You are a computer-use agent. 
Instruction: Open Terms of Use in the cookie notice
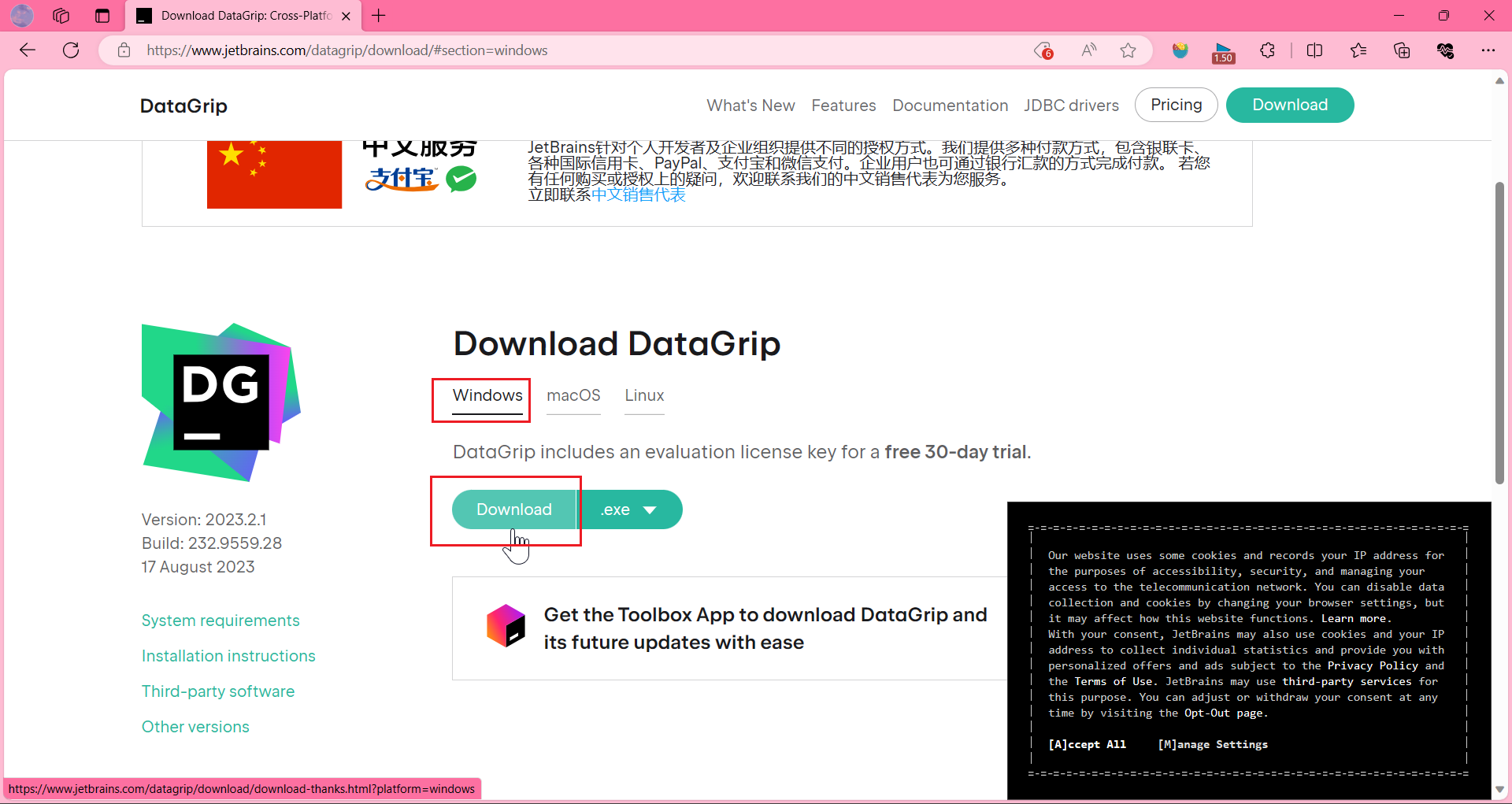coord(1114,681)
